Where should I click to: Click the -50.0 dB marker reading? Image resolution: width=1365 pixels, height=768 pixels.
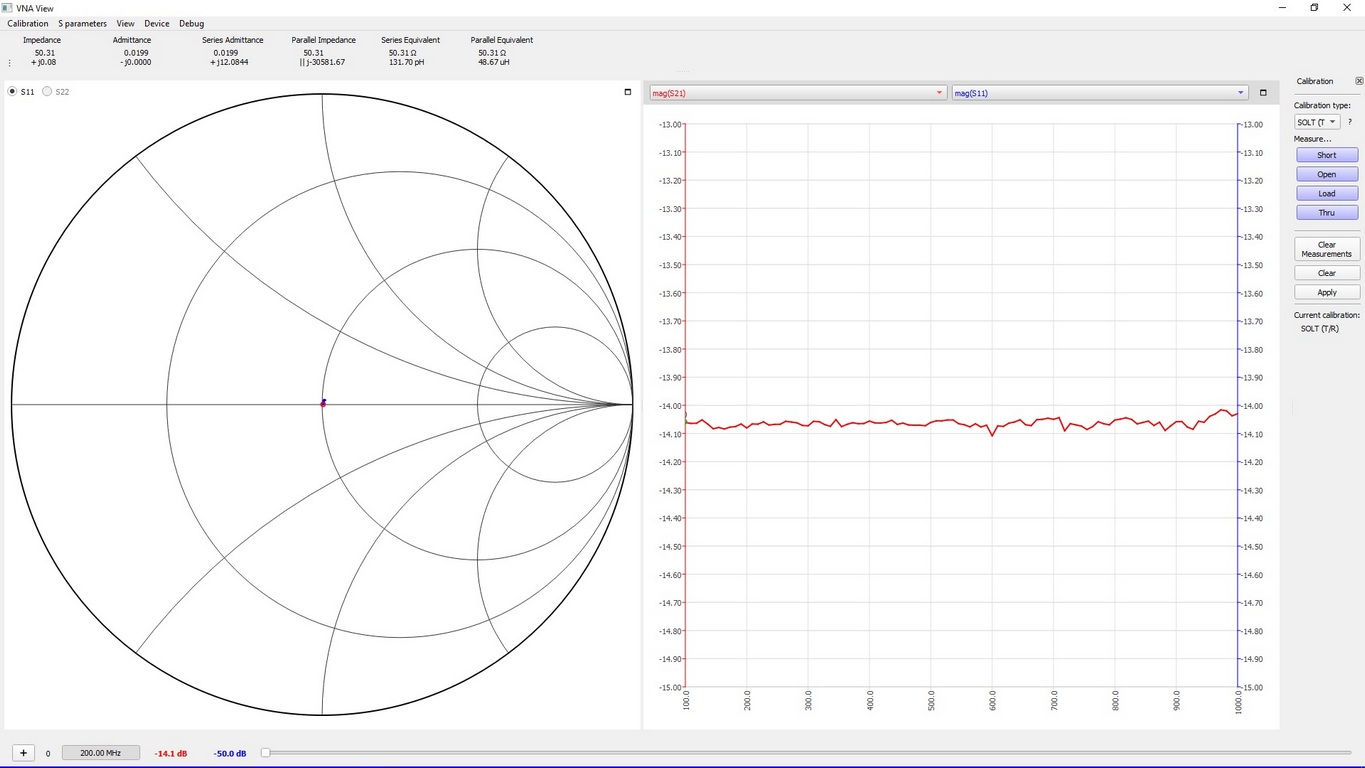point(230,753)
